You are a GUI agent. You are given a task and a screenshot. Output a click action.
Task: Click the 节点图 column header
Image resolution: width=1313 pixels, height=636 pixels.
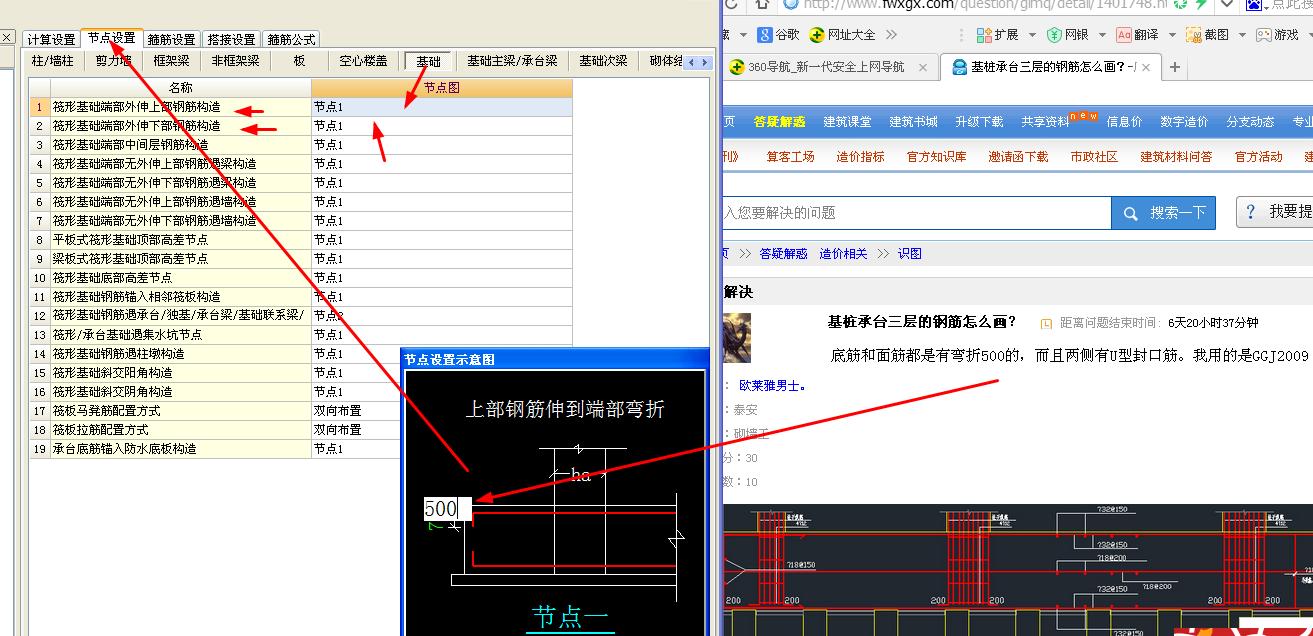pos(442,88)
